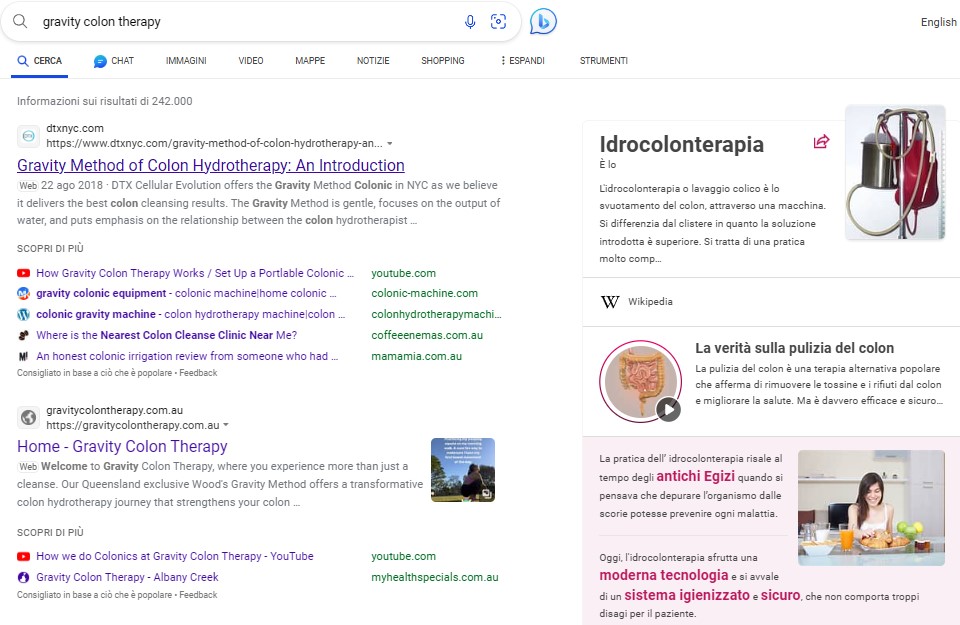
Task: Click YouTube icon beside How we do Colonics
Action: [23, 556]
